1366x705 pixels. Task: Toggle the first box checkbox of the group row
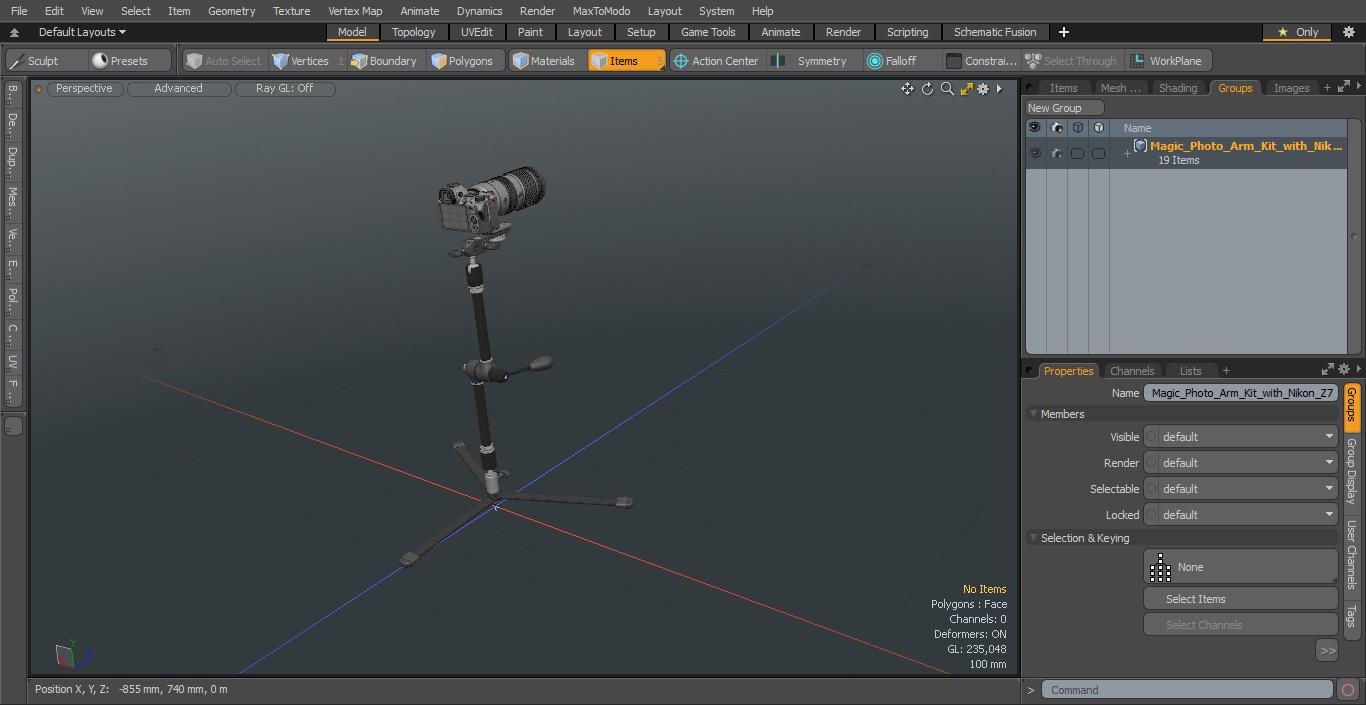click(x=1077, y=153)
